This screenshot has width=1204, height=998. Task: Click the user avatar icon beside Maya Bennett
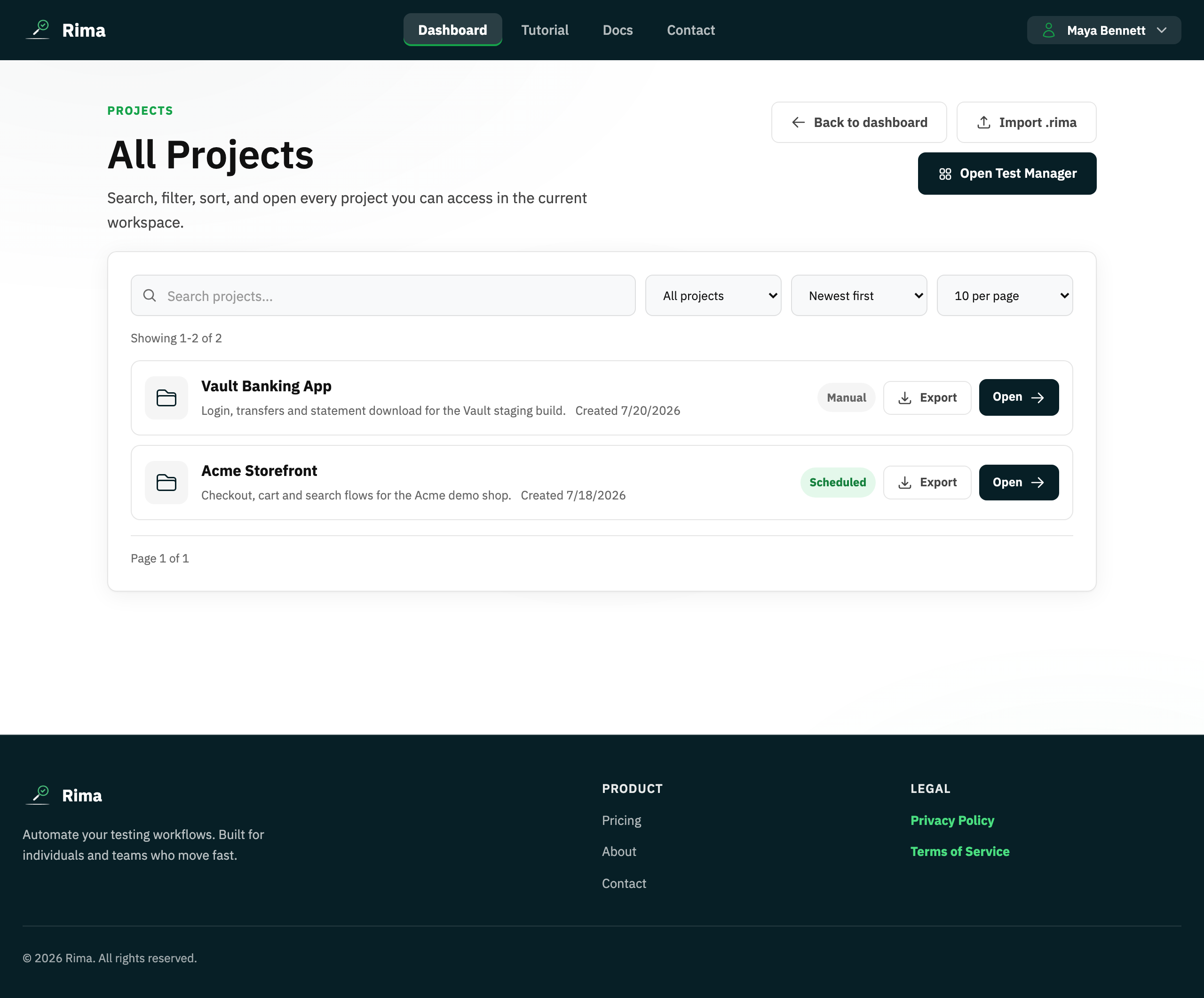pyautogui.click(x=1049, y=31)
